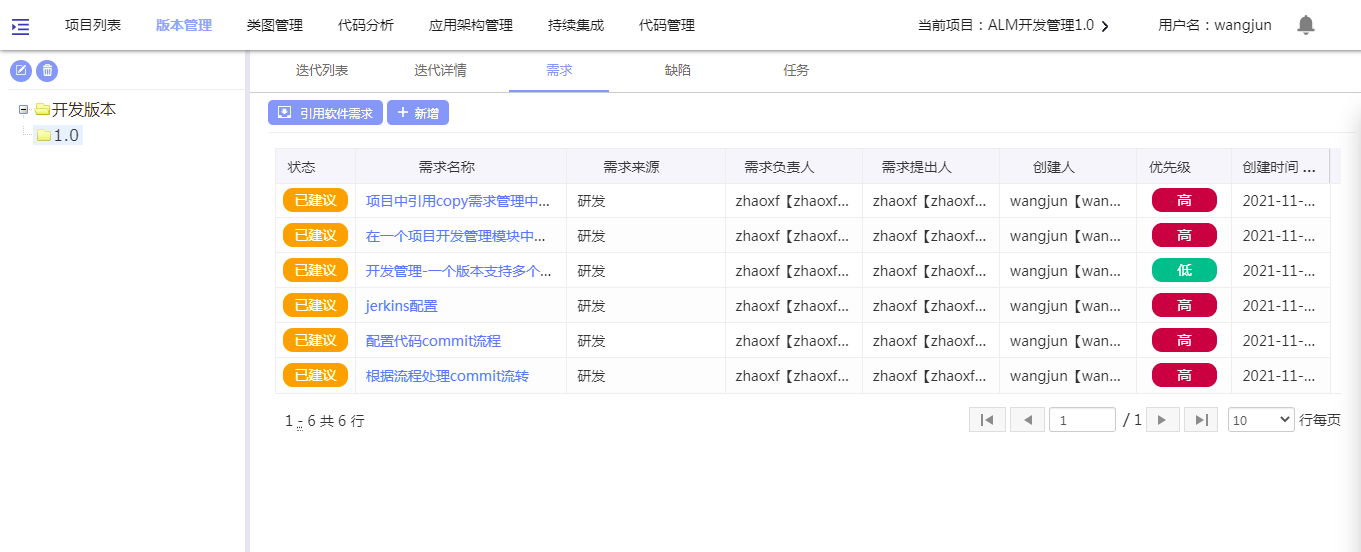Go to the next page arrow

click(x=1162, y=420)
